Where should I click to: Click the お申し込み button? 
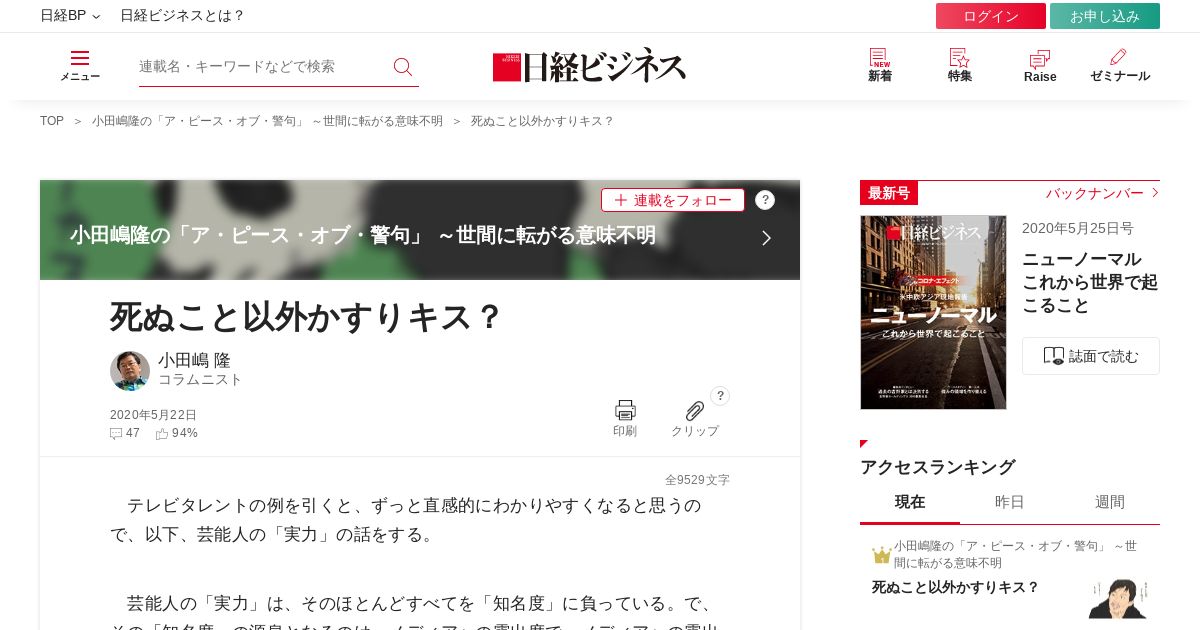point(1105,16)
